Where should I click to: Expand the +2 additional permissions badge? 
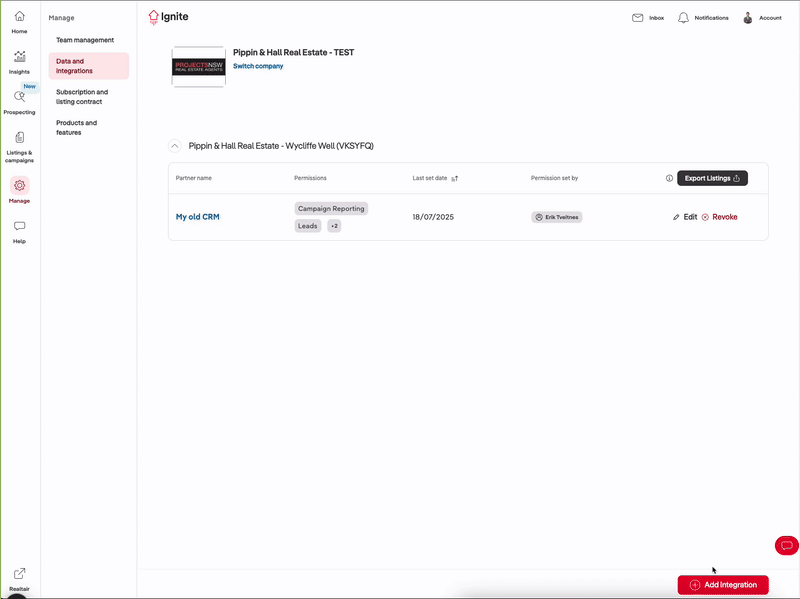(334, 226)
